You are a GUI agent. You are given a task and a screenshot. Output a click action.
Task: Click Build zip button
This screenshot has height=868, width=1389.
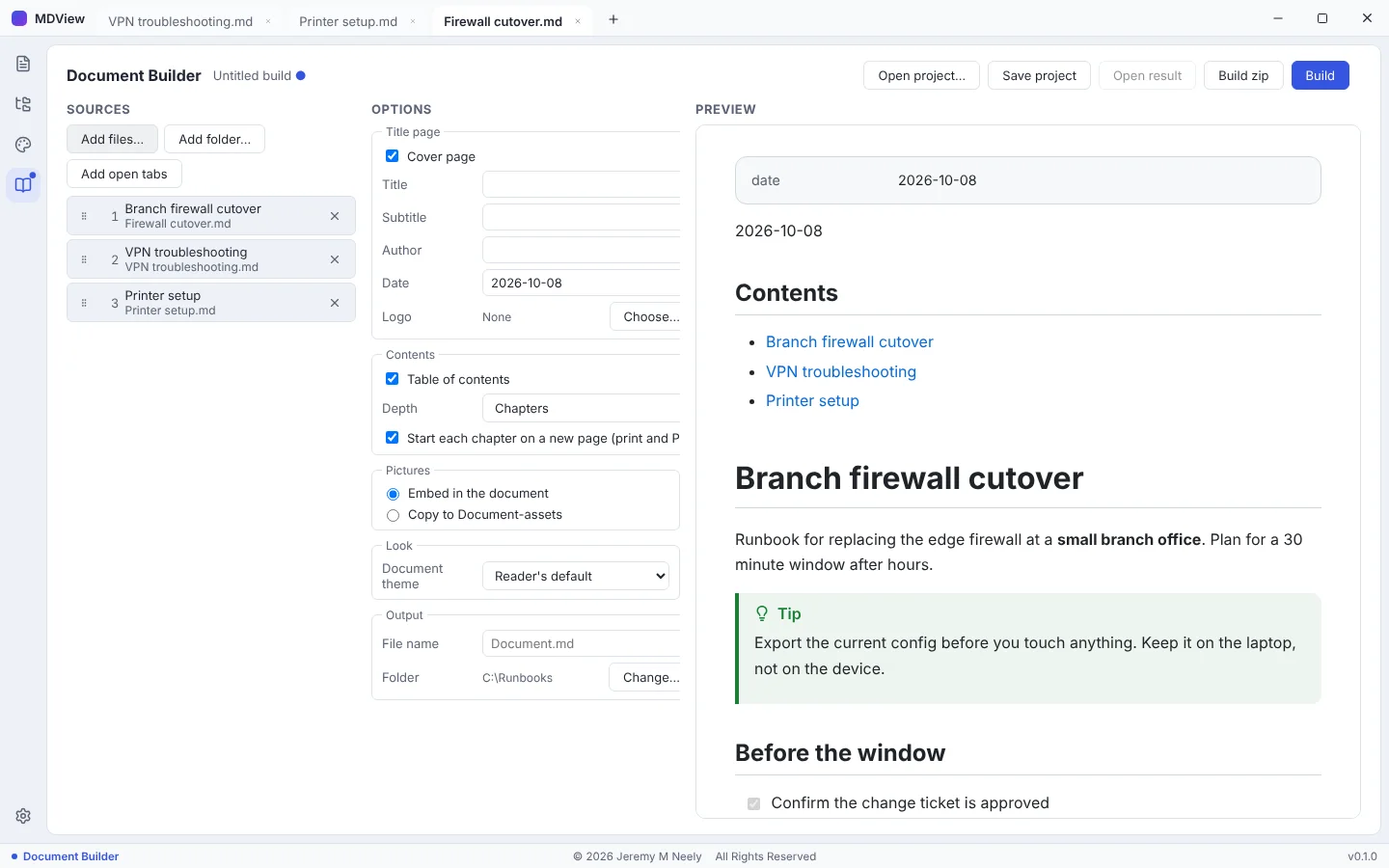click(1243, 75)
